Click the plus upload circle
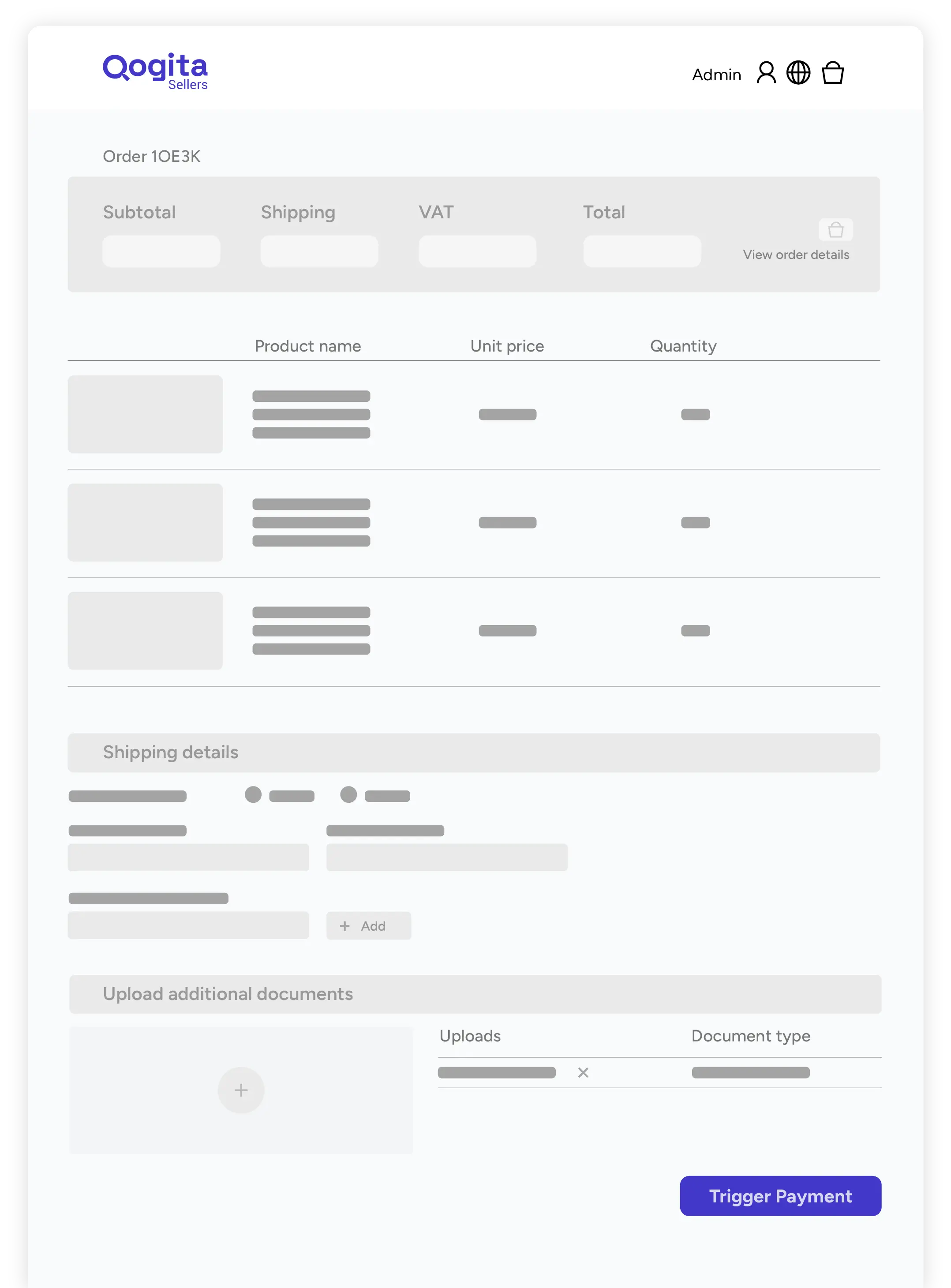The width and height of the screenshot is (951, 1288). pyautogui.click(x=241, y=1090)
